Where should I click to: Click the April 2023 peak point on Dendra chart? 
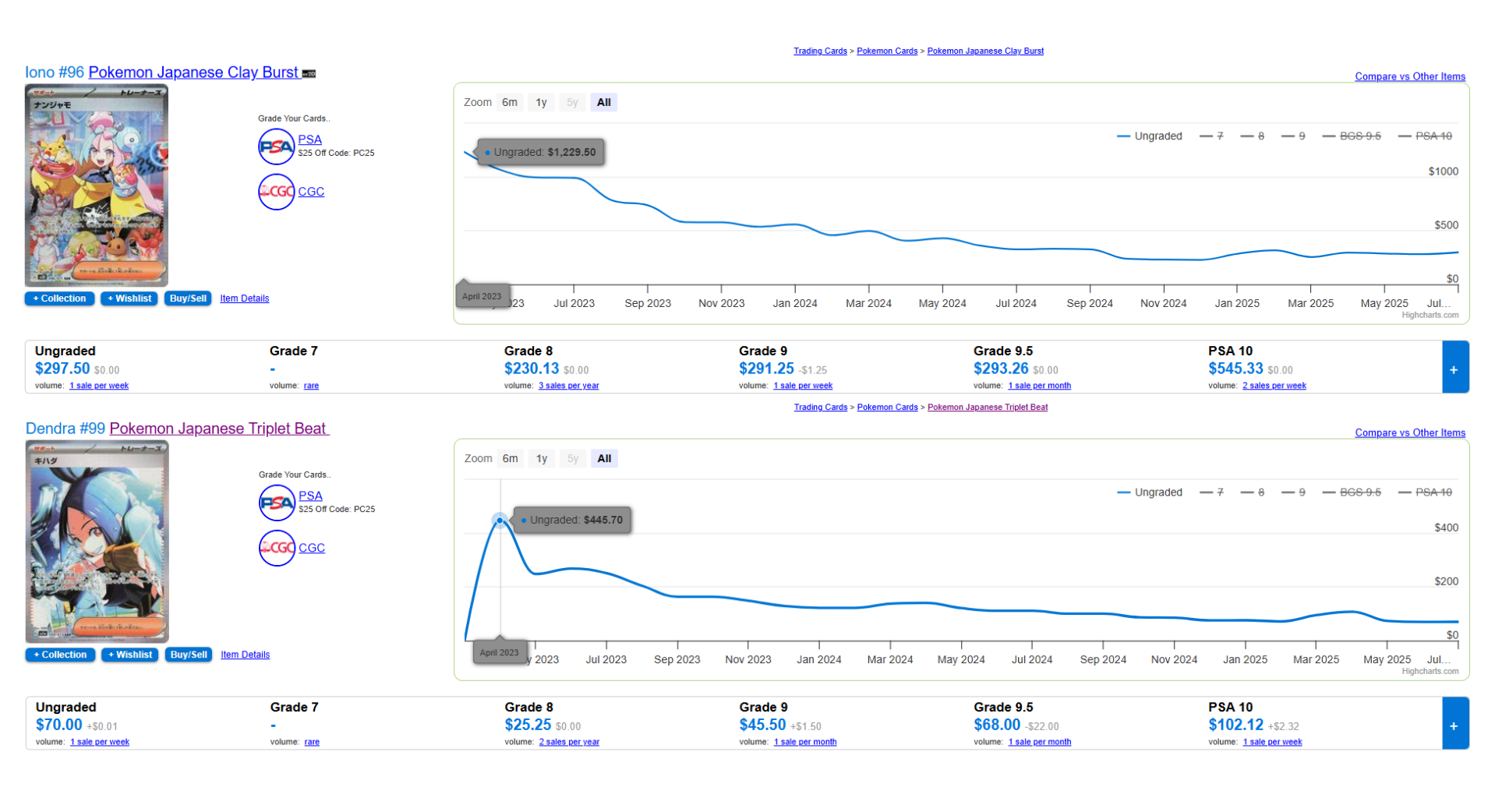coord(500,520)
